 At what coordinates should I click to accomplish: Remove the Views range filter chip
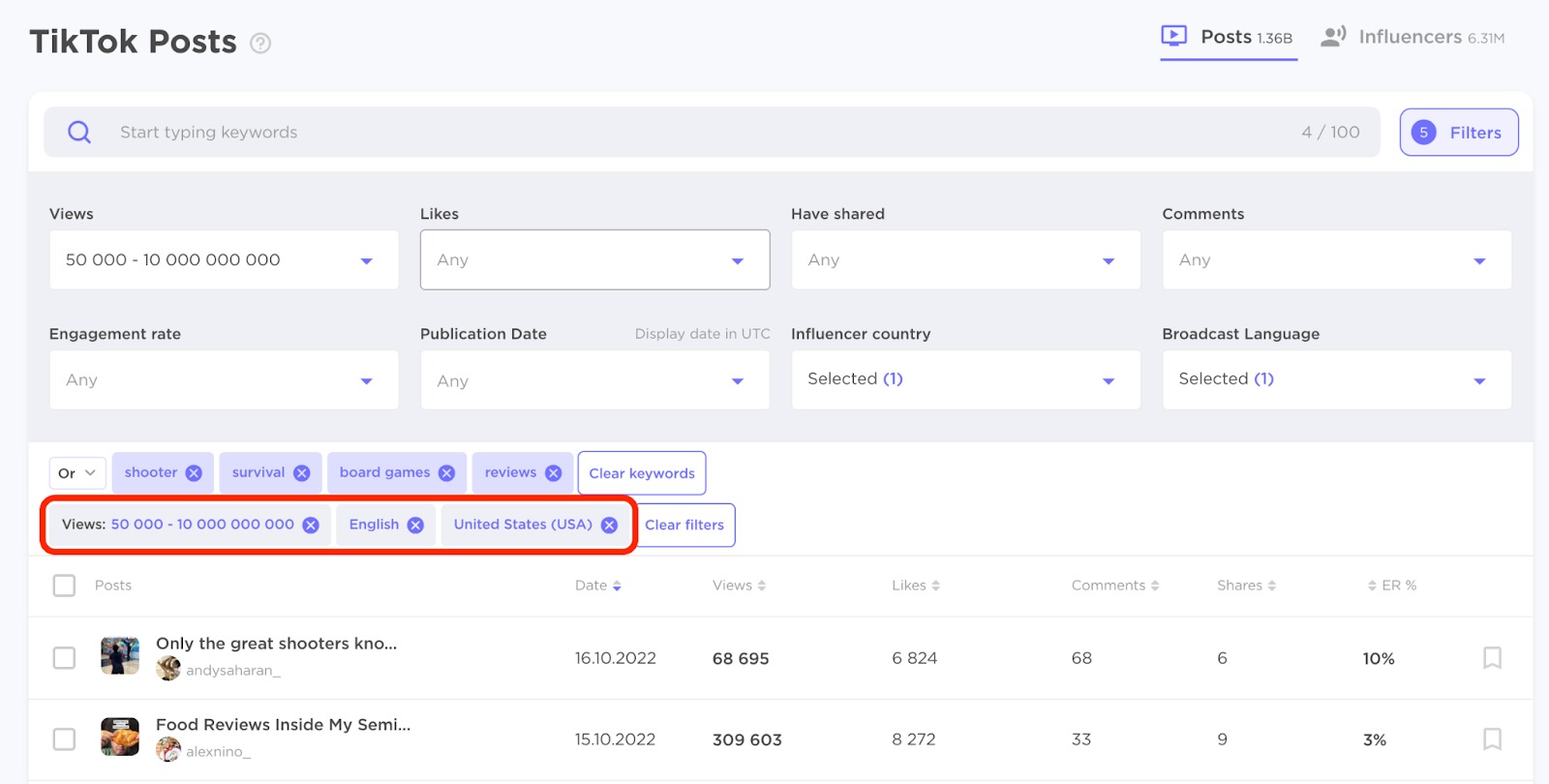(x=311, y=525)
